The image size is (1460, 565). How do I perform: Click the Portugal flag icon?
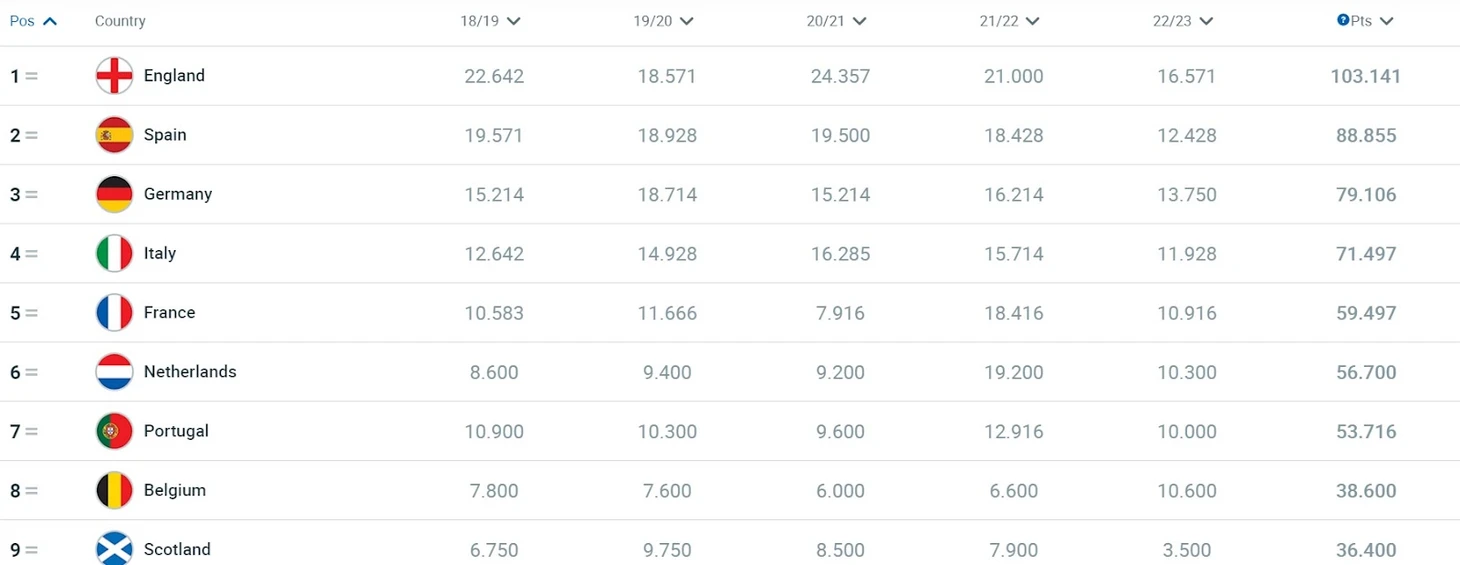114,431
